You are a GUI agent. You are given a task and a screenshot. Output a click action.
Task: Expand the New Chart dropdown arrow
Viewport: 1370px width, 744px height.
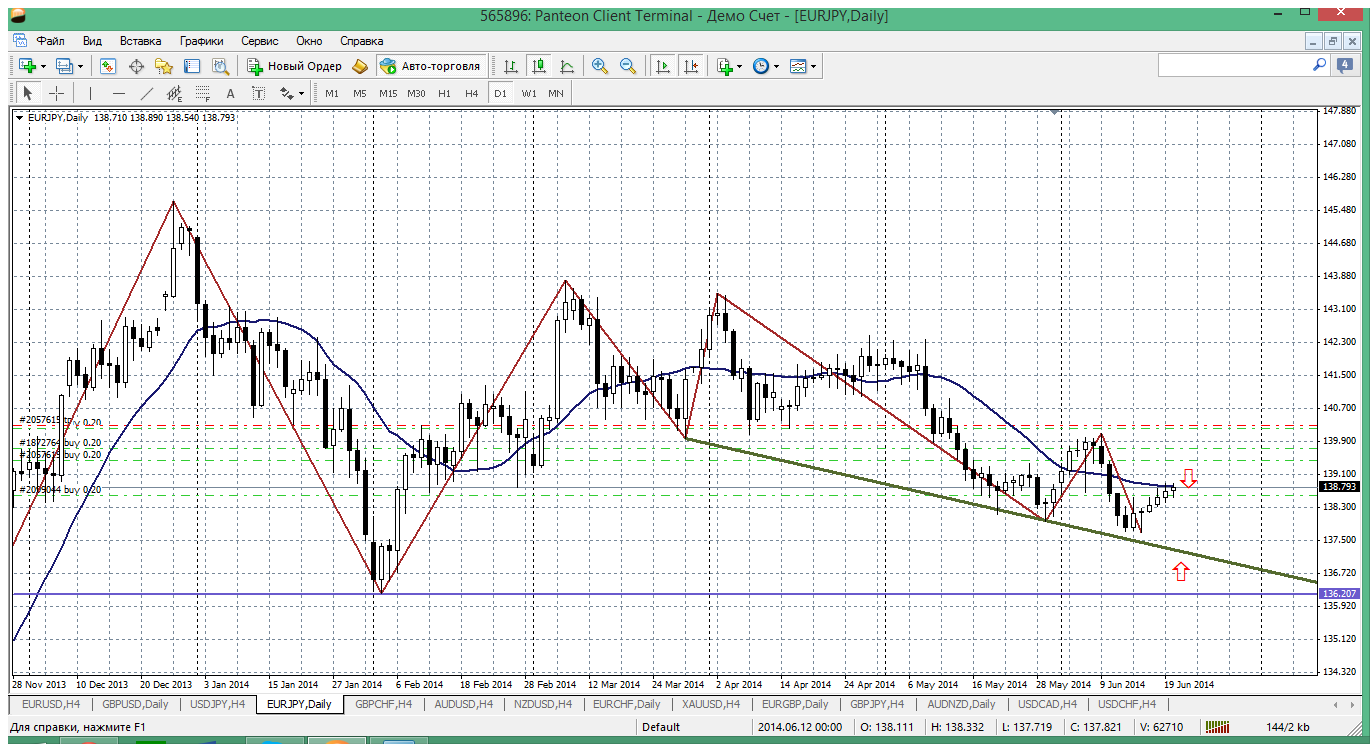click(43, 66)
